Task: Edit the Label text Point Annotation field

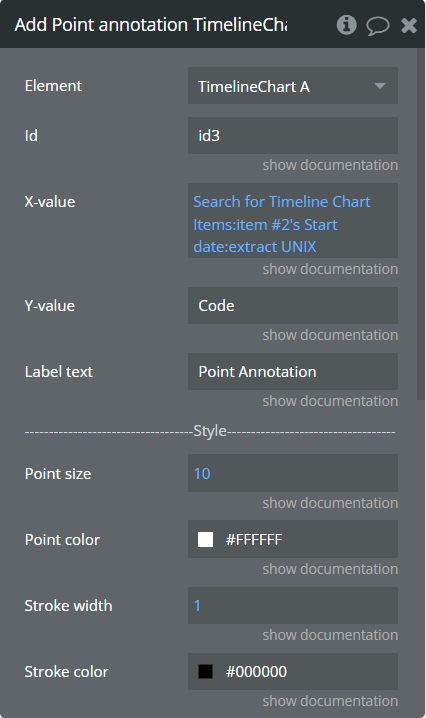Action: (x=293, y=371)
